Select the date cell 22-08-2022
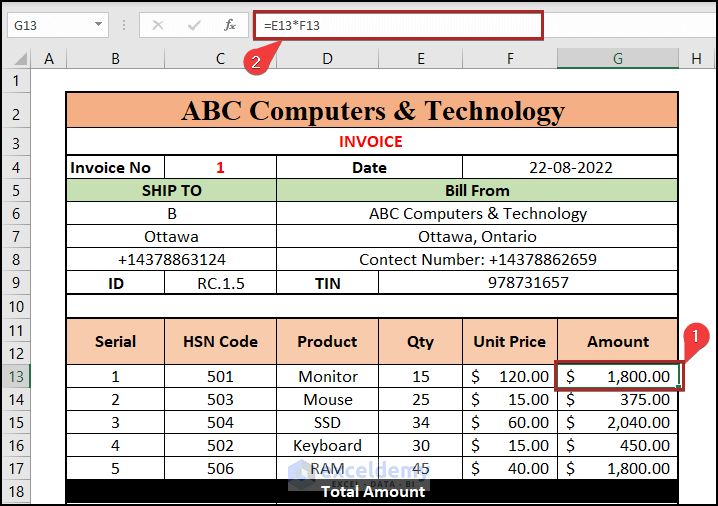The image size is (718, 506). 570,167
